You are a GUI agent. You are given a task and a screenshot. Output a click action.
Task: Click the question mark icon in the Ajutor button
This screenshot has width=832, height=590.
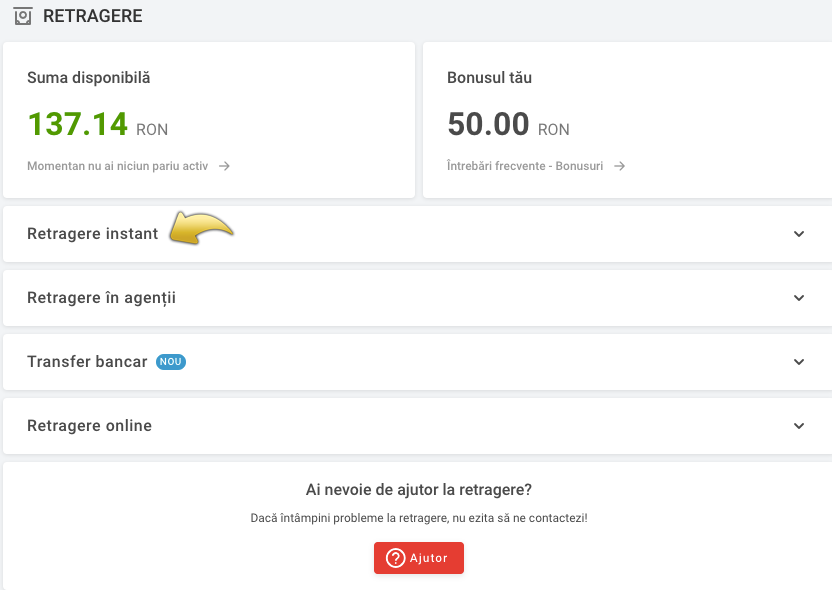tap(395, 558)
